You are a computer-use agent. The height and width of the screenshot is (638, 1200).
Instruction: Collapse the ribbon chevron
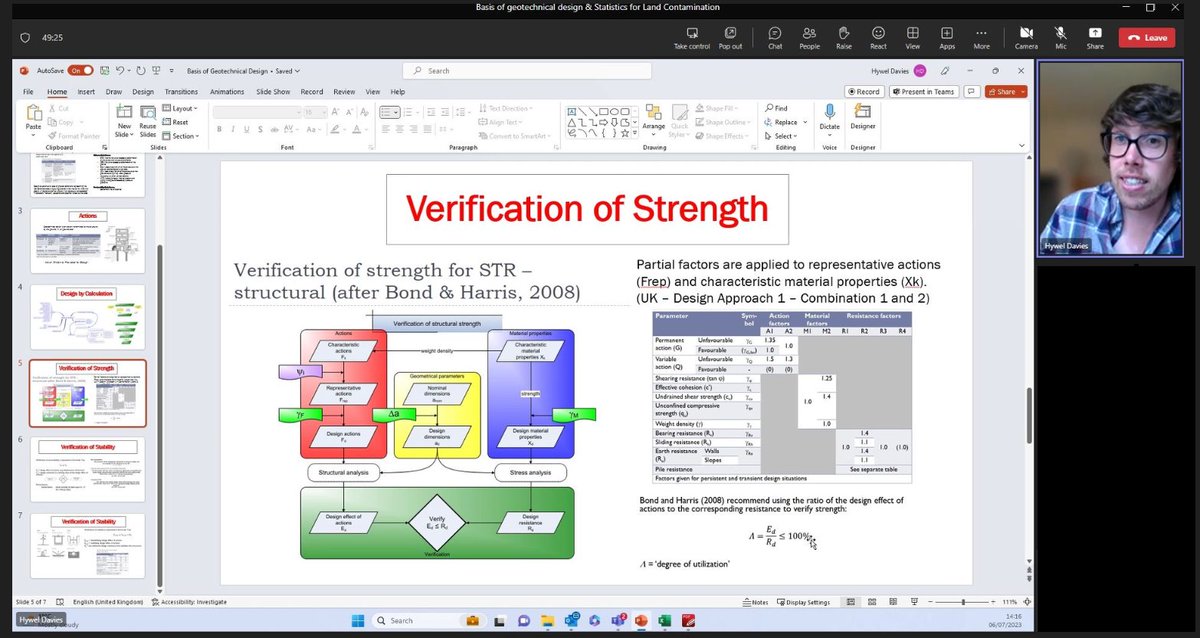[1021, 145]
